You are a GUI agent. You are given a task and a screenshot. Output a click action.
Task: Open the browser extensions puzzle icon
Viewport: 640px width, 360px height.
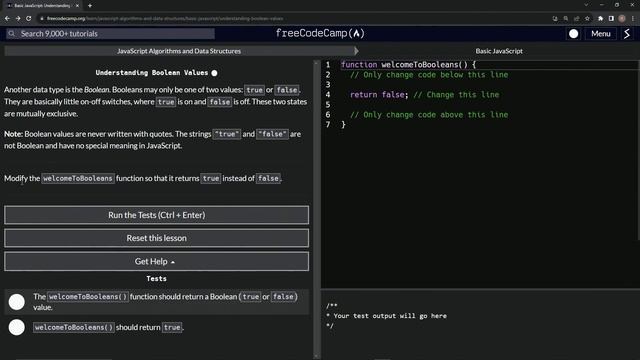pos(600,18)
